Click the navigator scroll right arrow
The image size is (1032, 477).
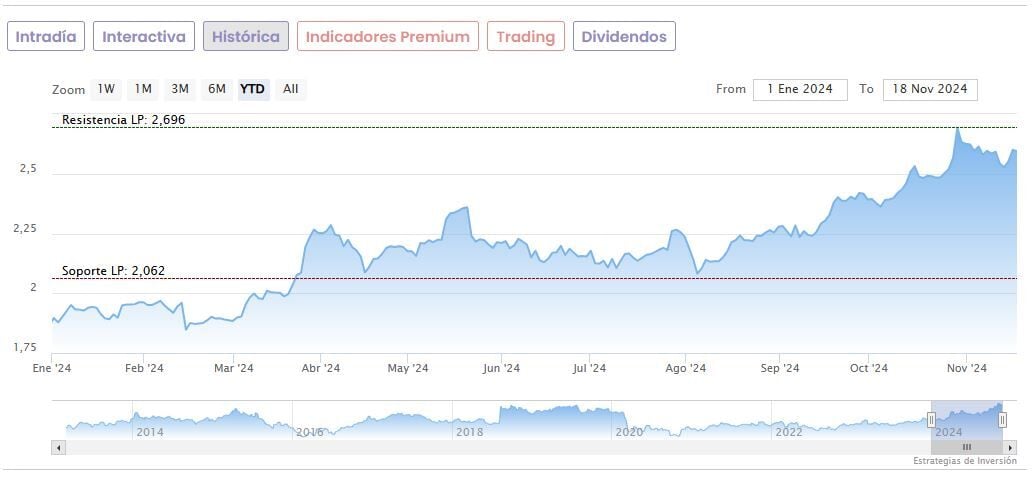(x=1010, y=447)
